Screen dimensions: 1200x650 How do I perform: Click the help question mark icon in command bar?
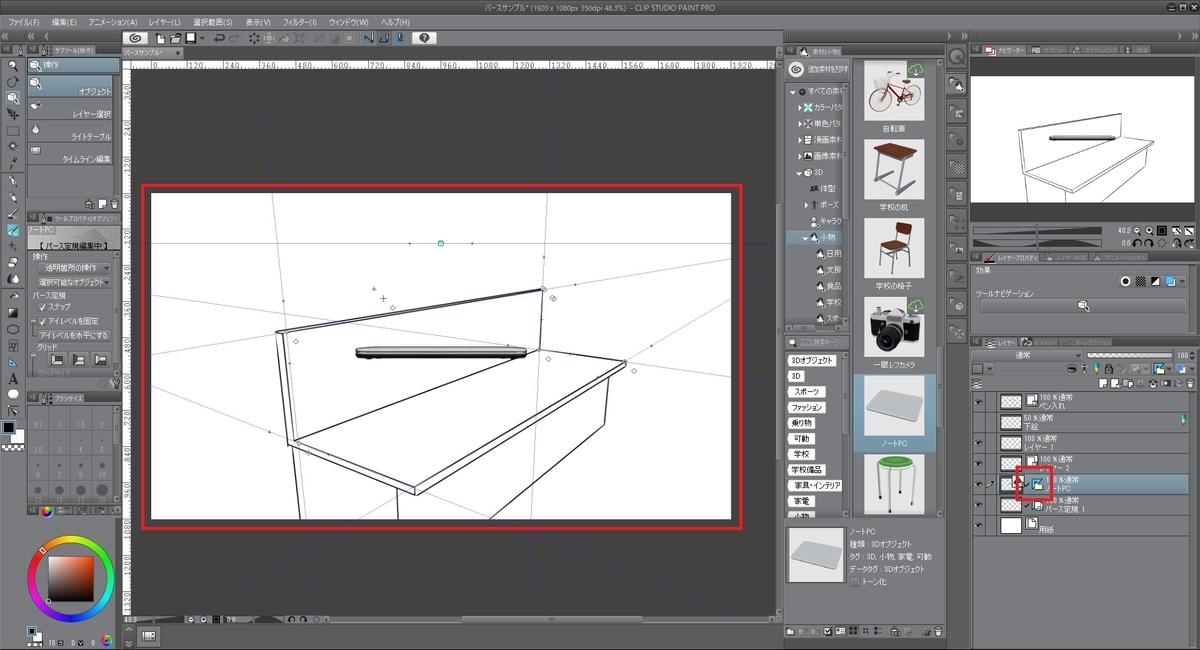[x=424, y=38]
